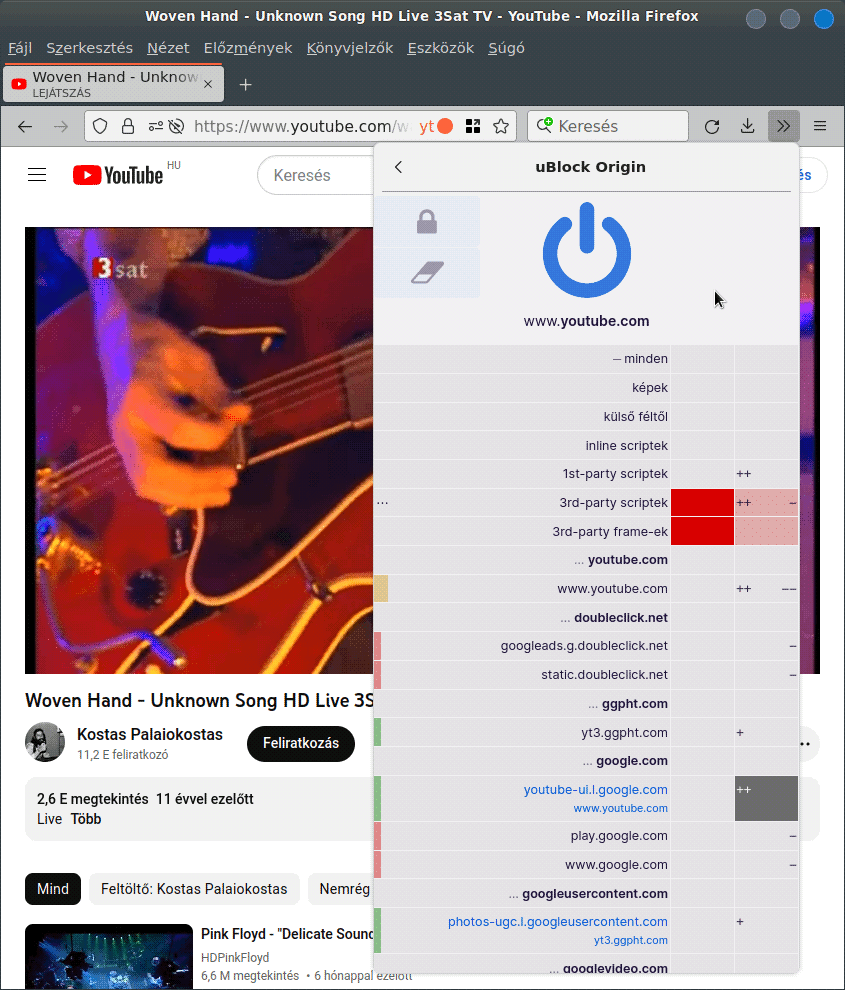845x990 pixels.
Task: Click the Feliratkozás subscribe button
Action: [301, 743]
